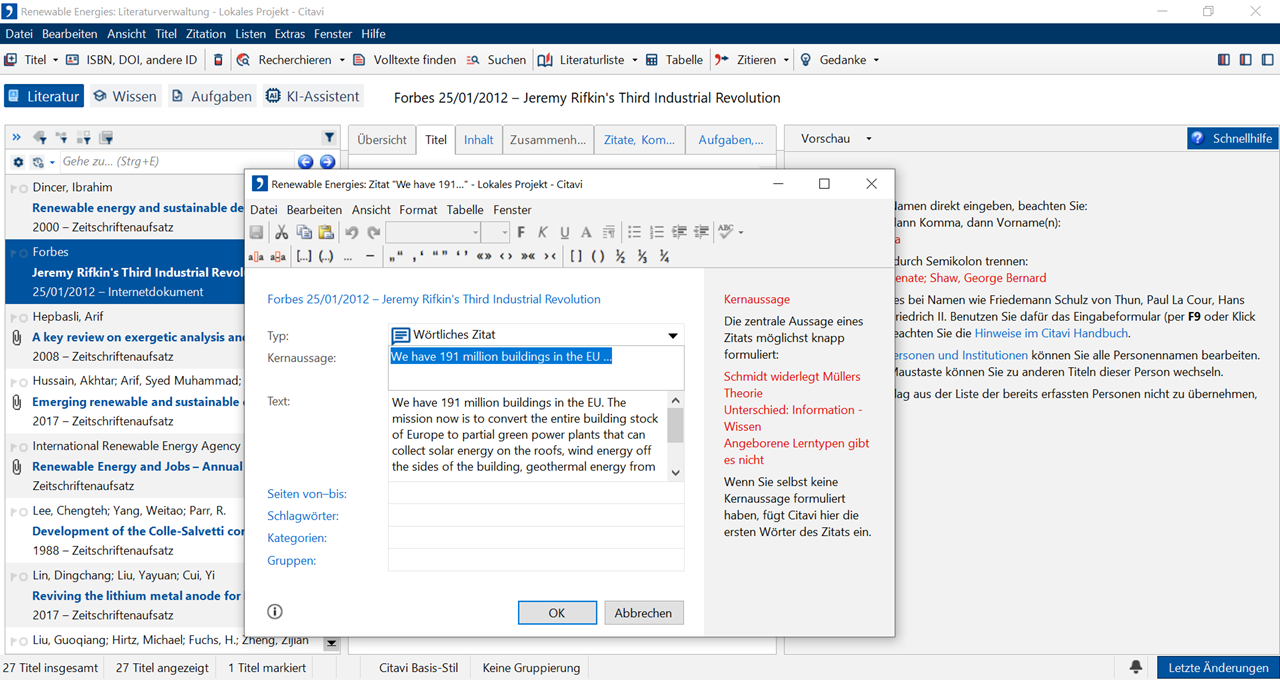The image size is (1280, 680).
Task: Open the Schlagwörter link label
Action: [x=303, y=516]
